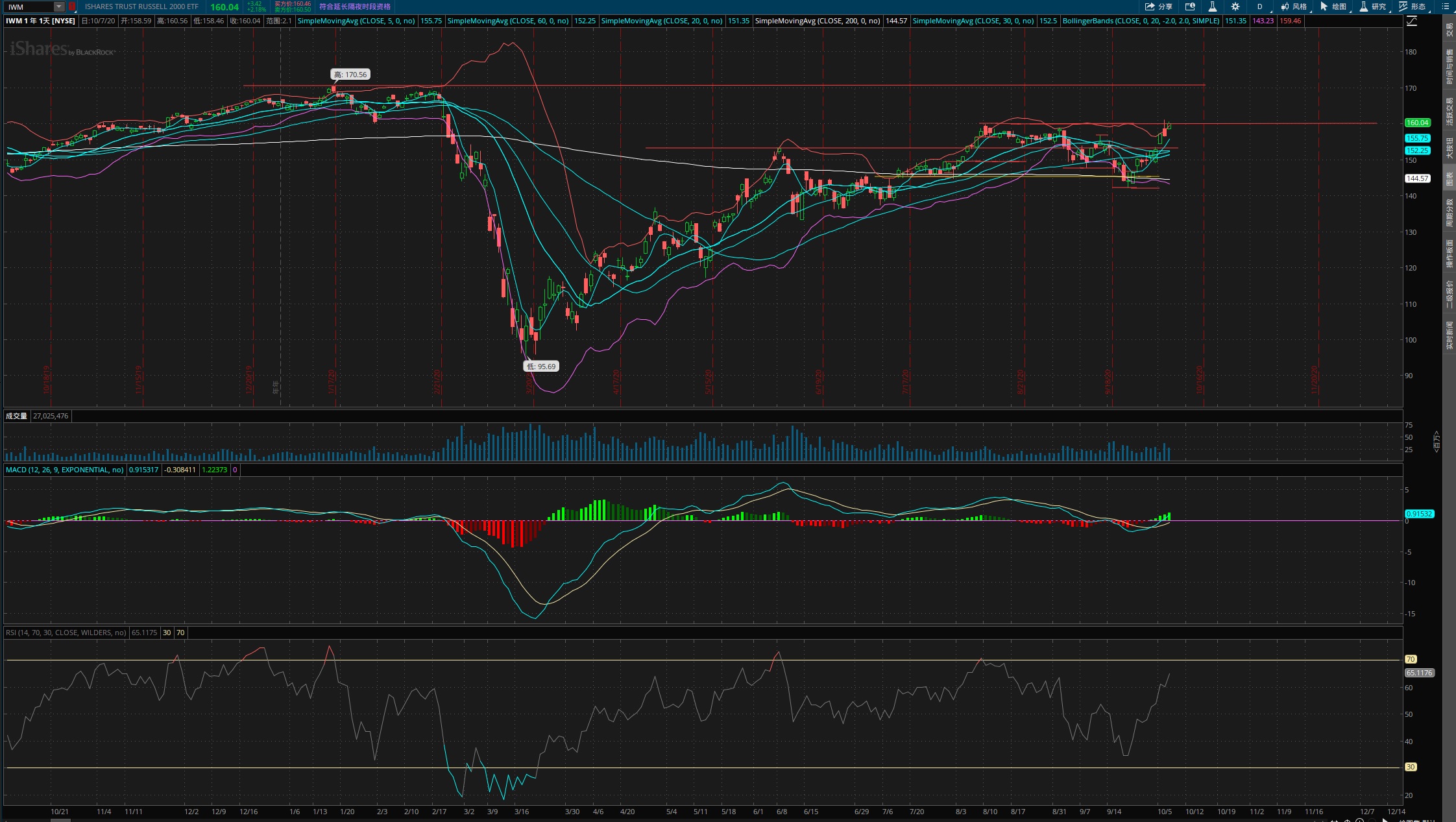Screen dimensions: 1456x822
Task: Click the 65.1176 RSI axis bubble
Action: (x=1419, y=673)
